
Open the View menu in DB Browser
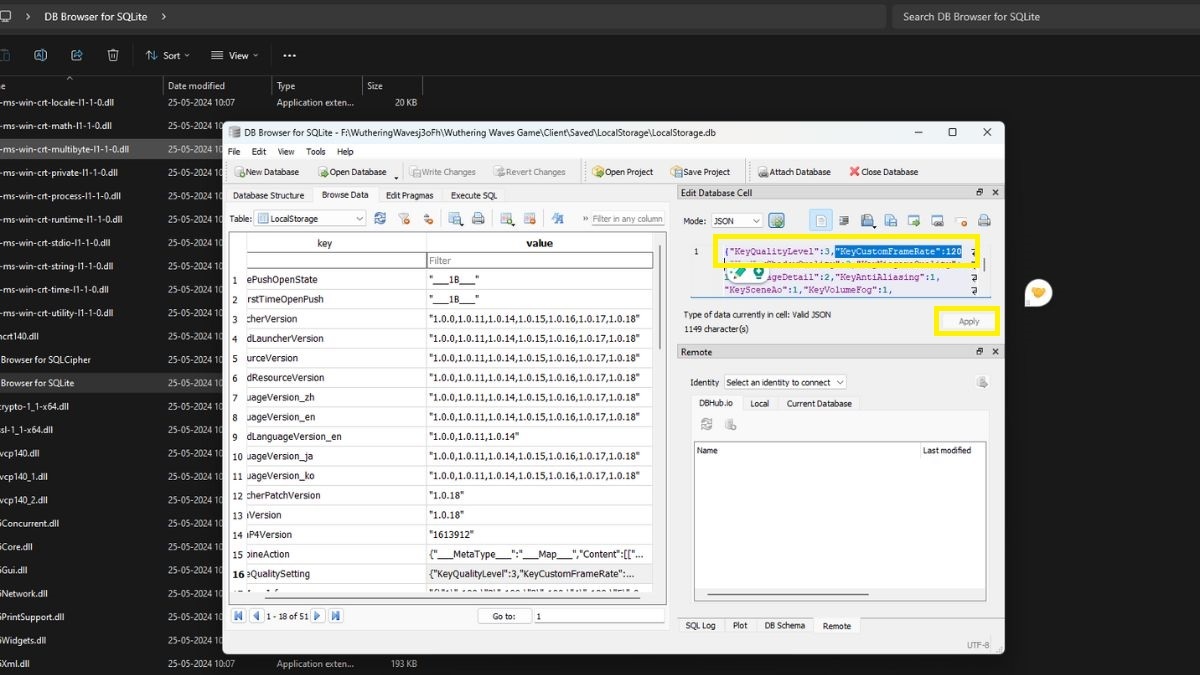click(x=286, y=152)
